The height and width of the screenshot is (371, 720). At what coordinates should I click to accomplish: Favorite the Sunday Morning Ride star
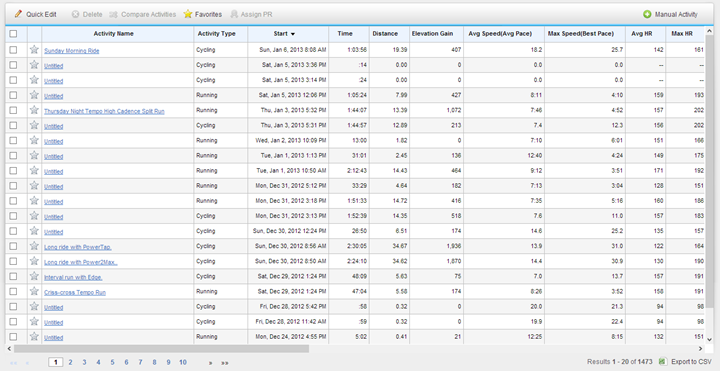(34, 50)
